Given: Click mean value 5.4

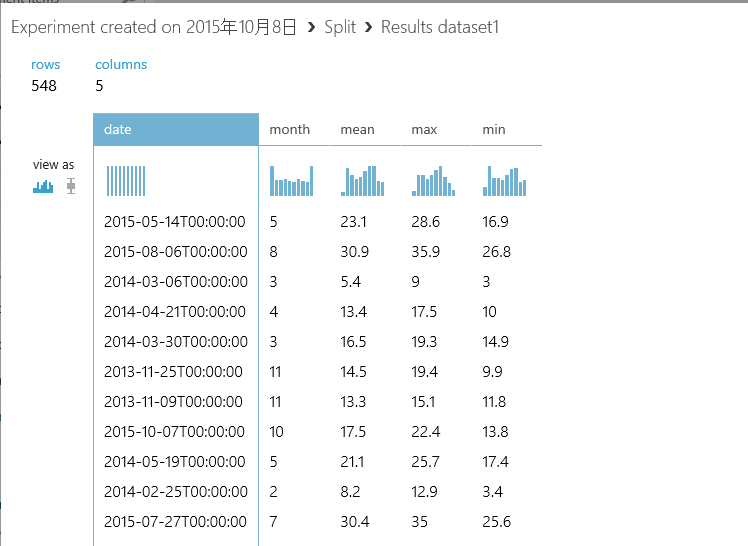Looking at the screenshot, I should click(x=351, y=282).
